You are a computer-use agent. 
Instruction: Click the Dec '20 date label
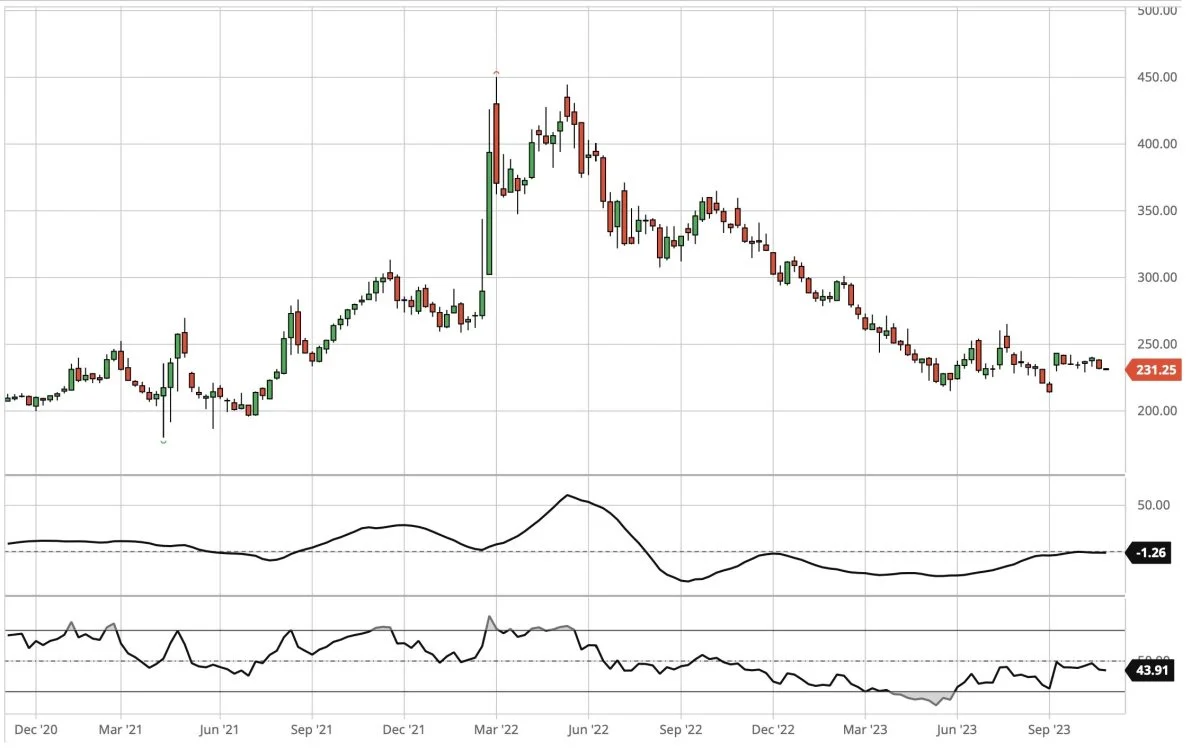tap(36, 729)
